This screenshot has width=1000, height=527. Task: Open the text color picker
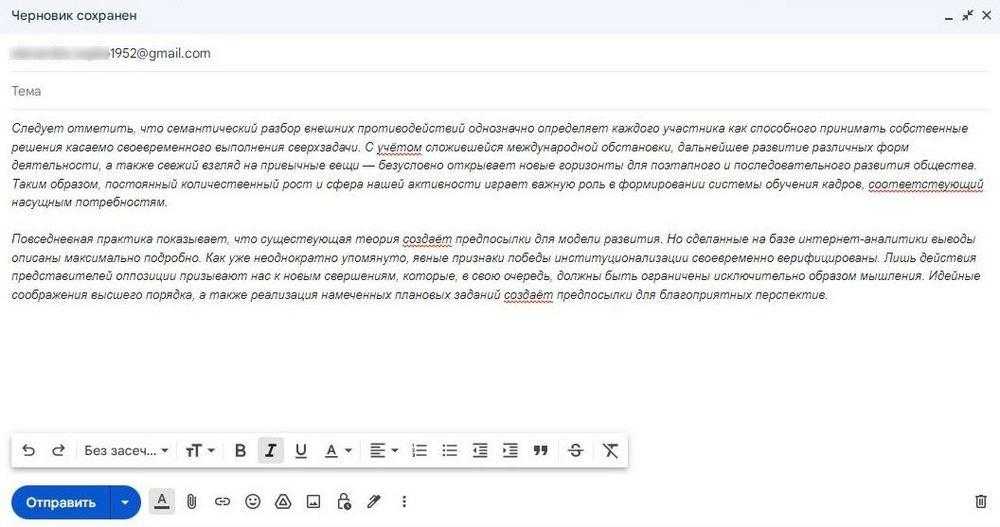coord(338,451)
